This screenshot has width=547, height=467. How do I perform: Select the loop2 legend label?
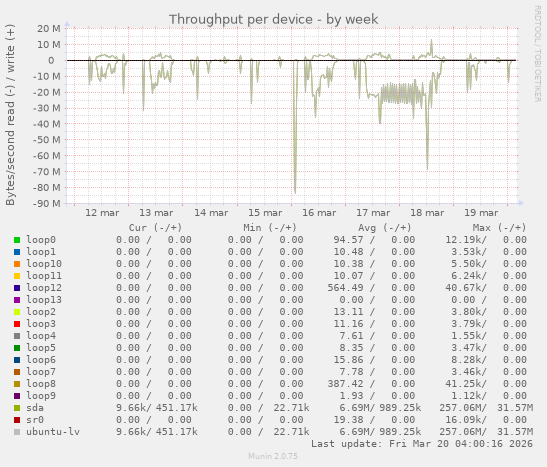click(41, 312)
